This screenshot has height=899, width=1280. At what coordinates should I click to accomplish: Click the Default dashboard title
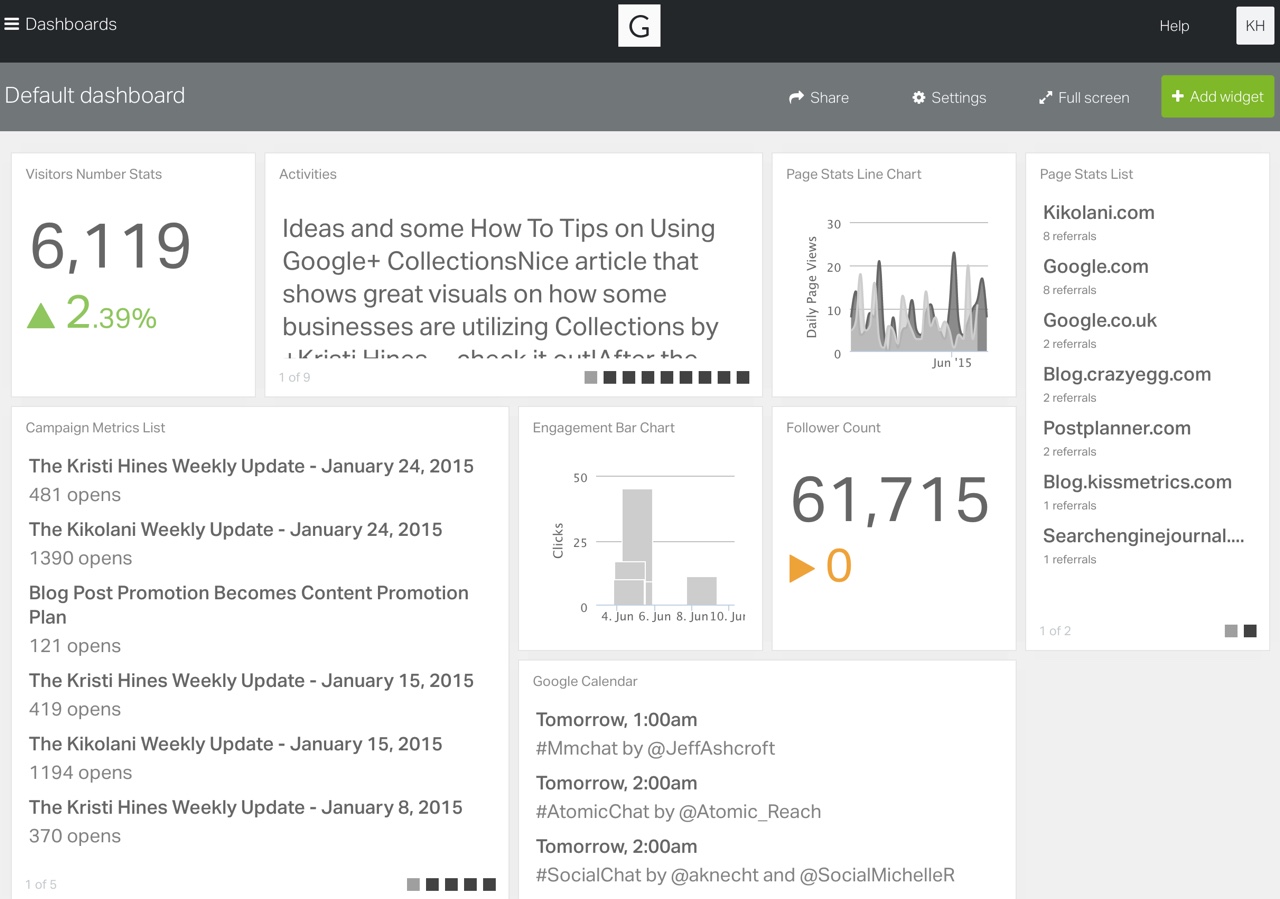95,95
